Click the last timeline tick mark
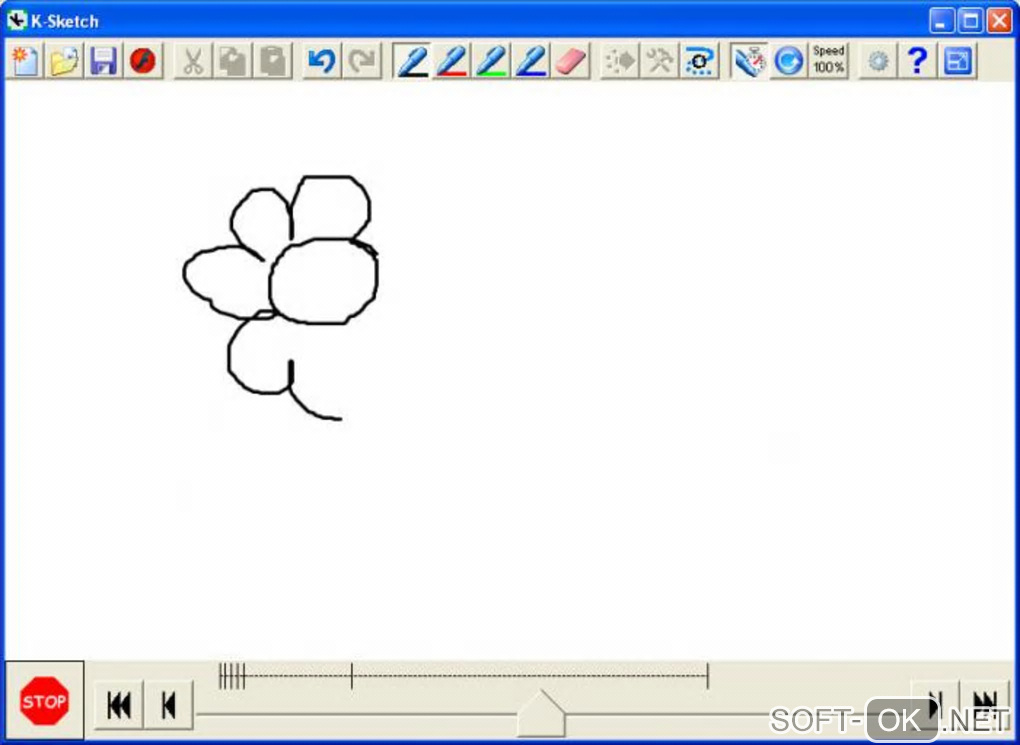The width and height of the screenshot is (1020, 745). (708, 676)
